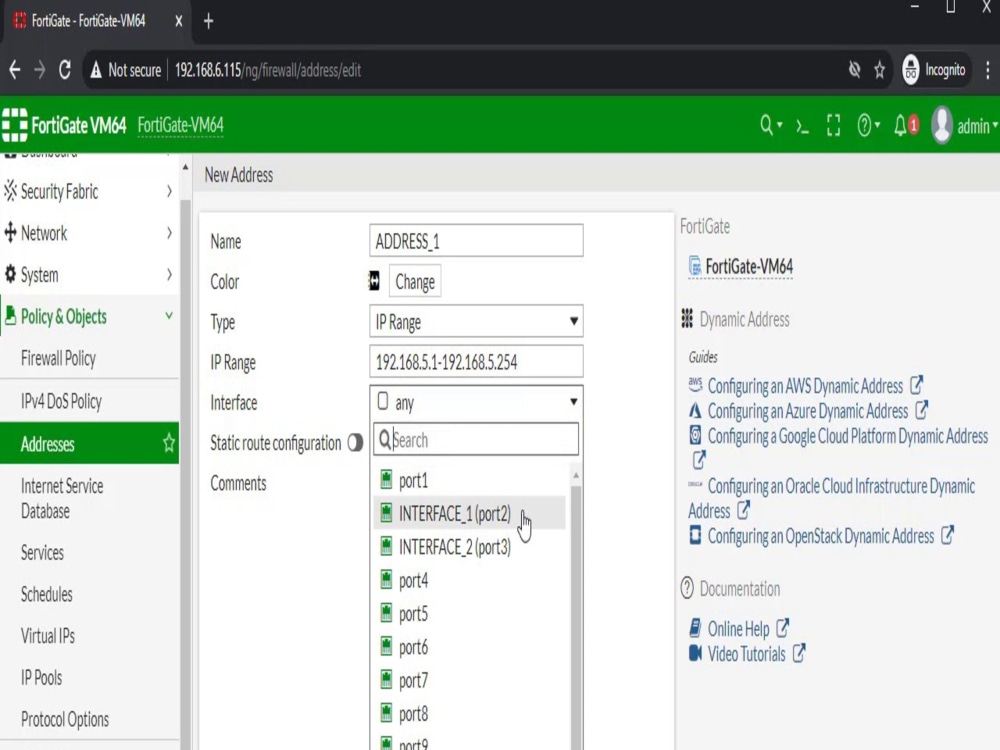Screen dimensions: 1000x750
Task: Click the FortiGate logo icon
Action: pos(15,124)
